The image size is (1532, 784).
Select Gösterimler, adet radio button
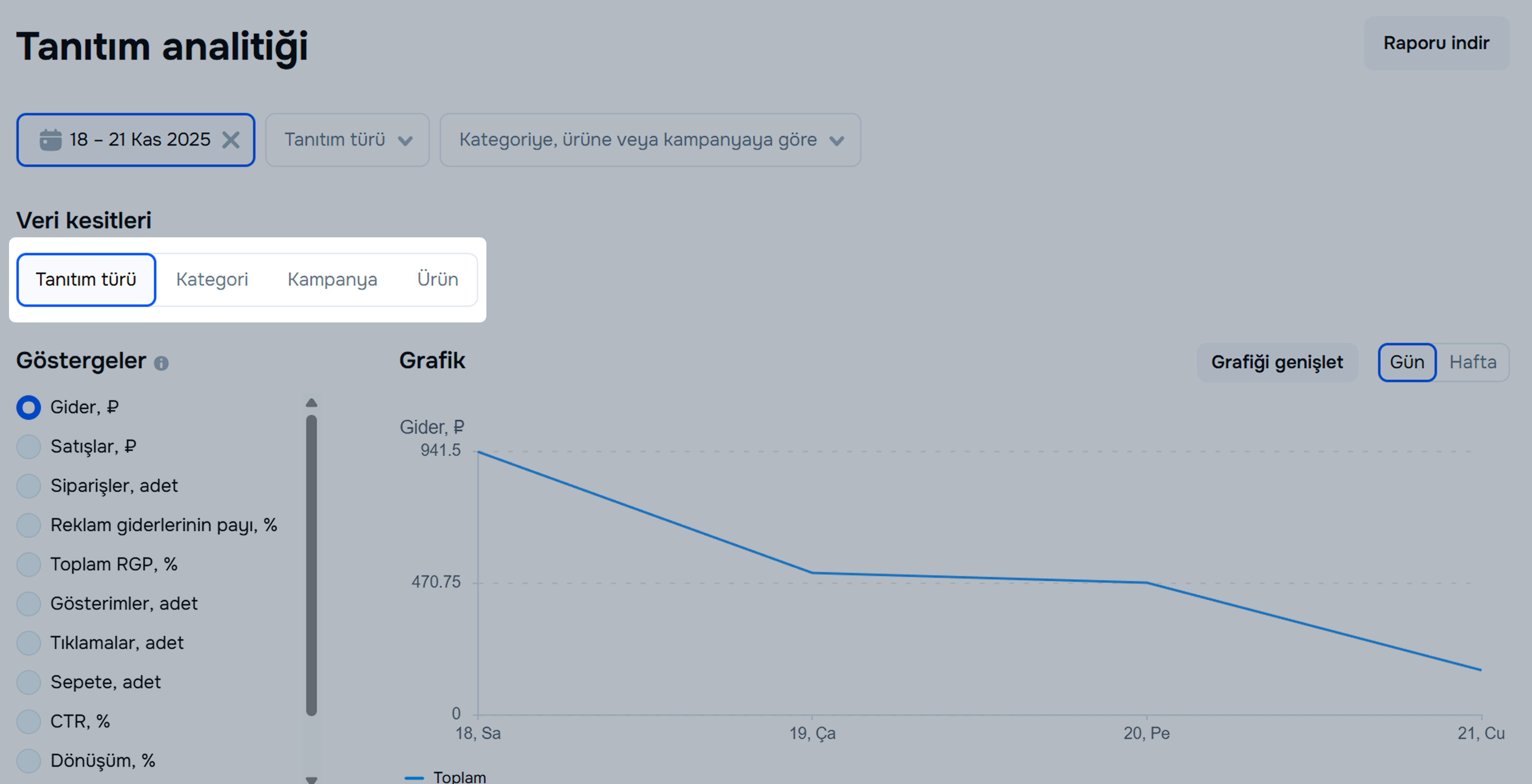pos(29,603)
